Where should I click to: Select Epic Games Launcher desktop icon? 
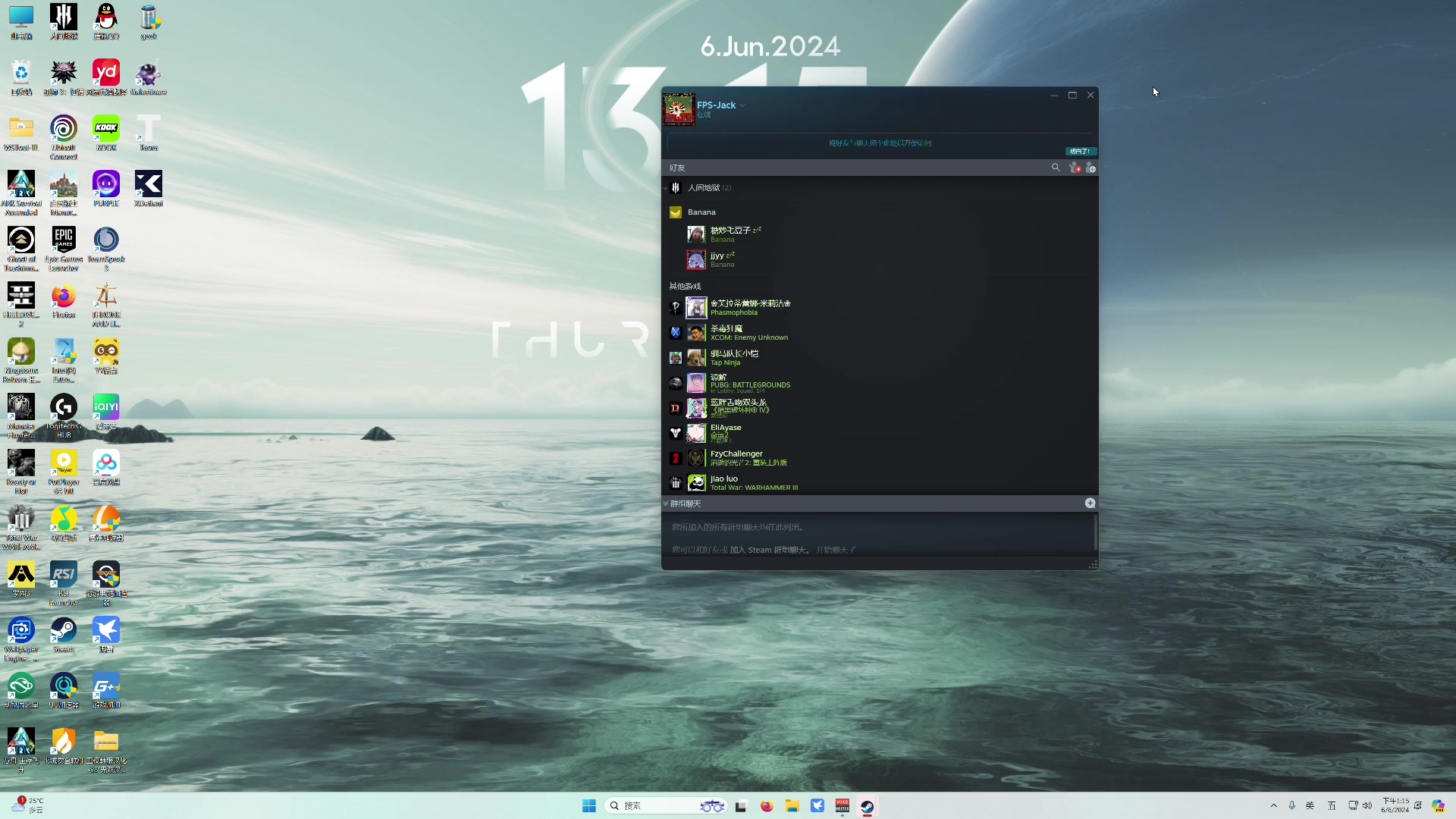[64, 248]
